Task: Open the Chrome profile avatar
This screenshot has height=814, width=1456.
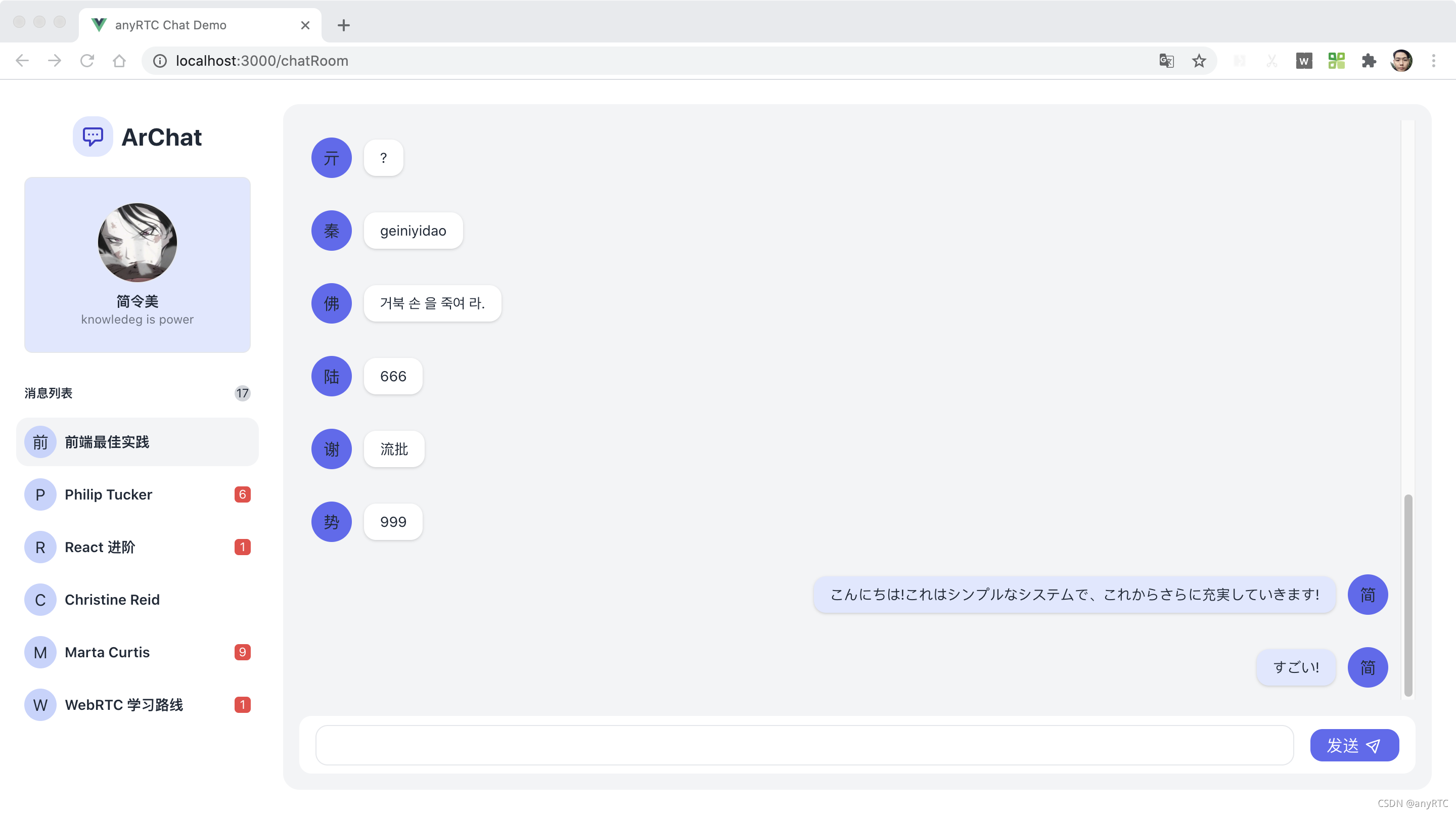Action: click(1401, 61)
